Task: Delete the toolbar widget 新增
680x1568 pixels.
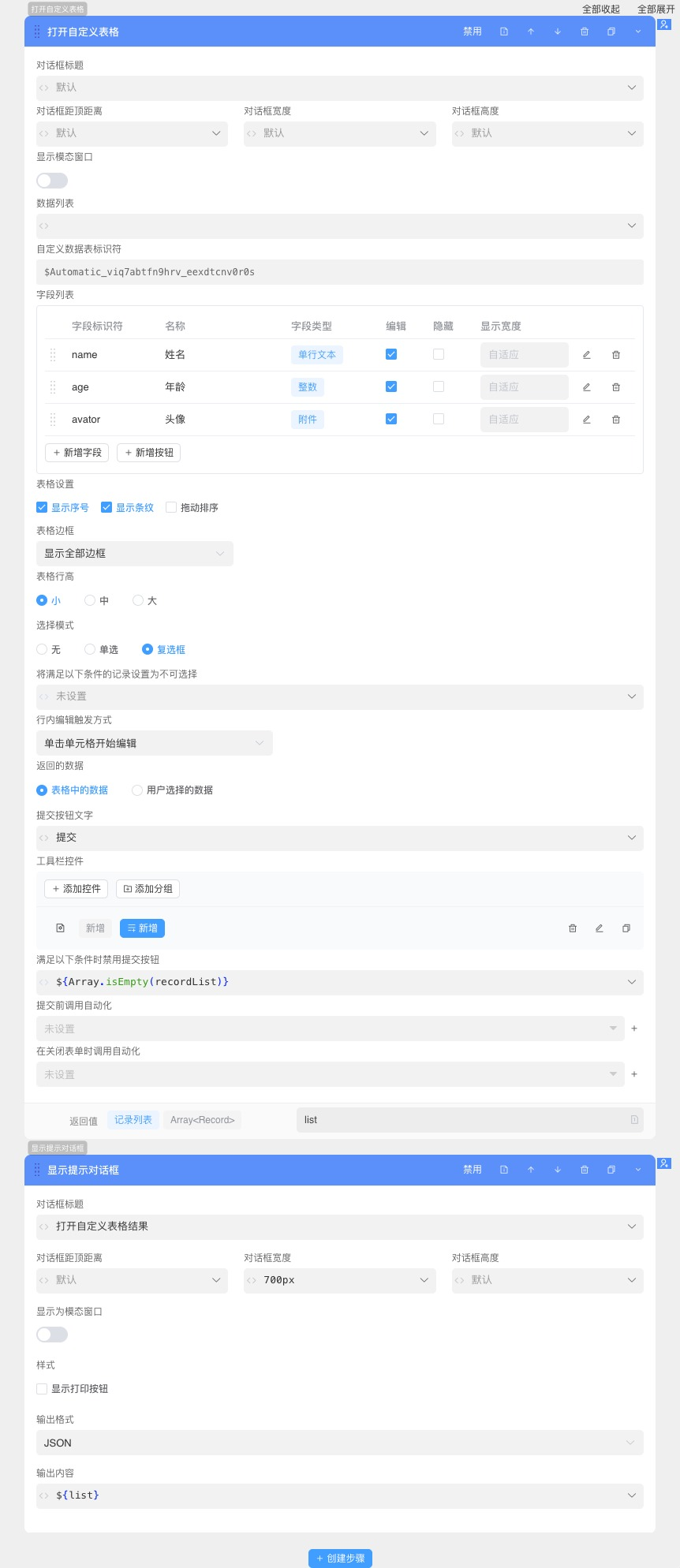Action: pyautogui.click(x=573, y=928)
